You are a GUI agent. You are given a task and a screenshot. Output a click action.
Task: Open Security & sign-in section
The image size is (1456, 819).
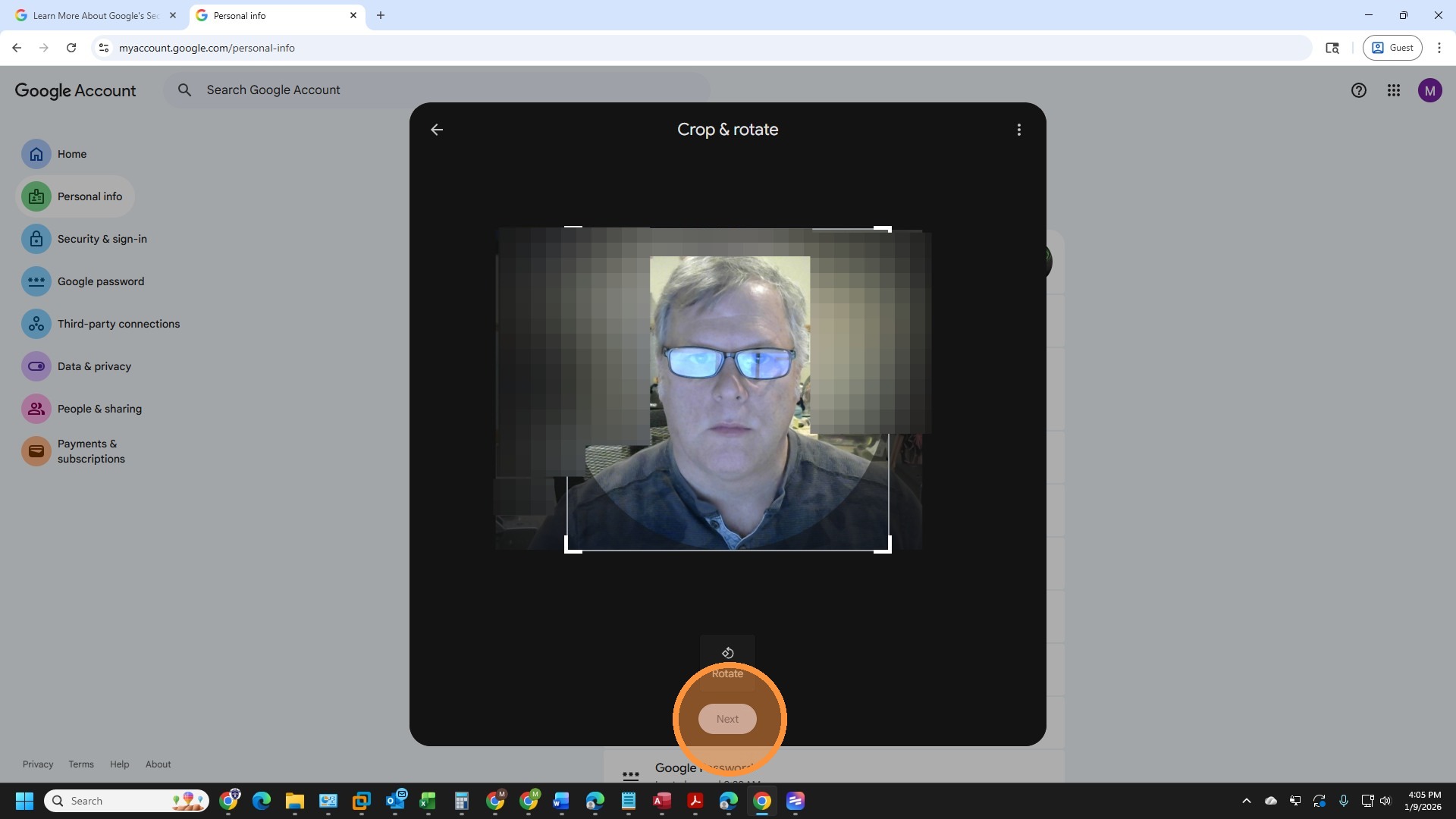tap(102, 239)
